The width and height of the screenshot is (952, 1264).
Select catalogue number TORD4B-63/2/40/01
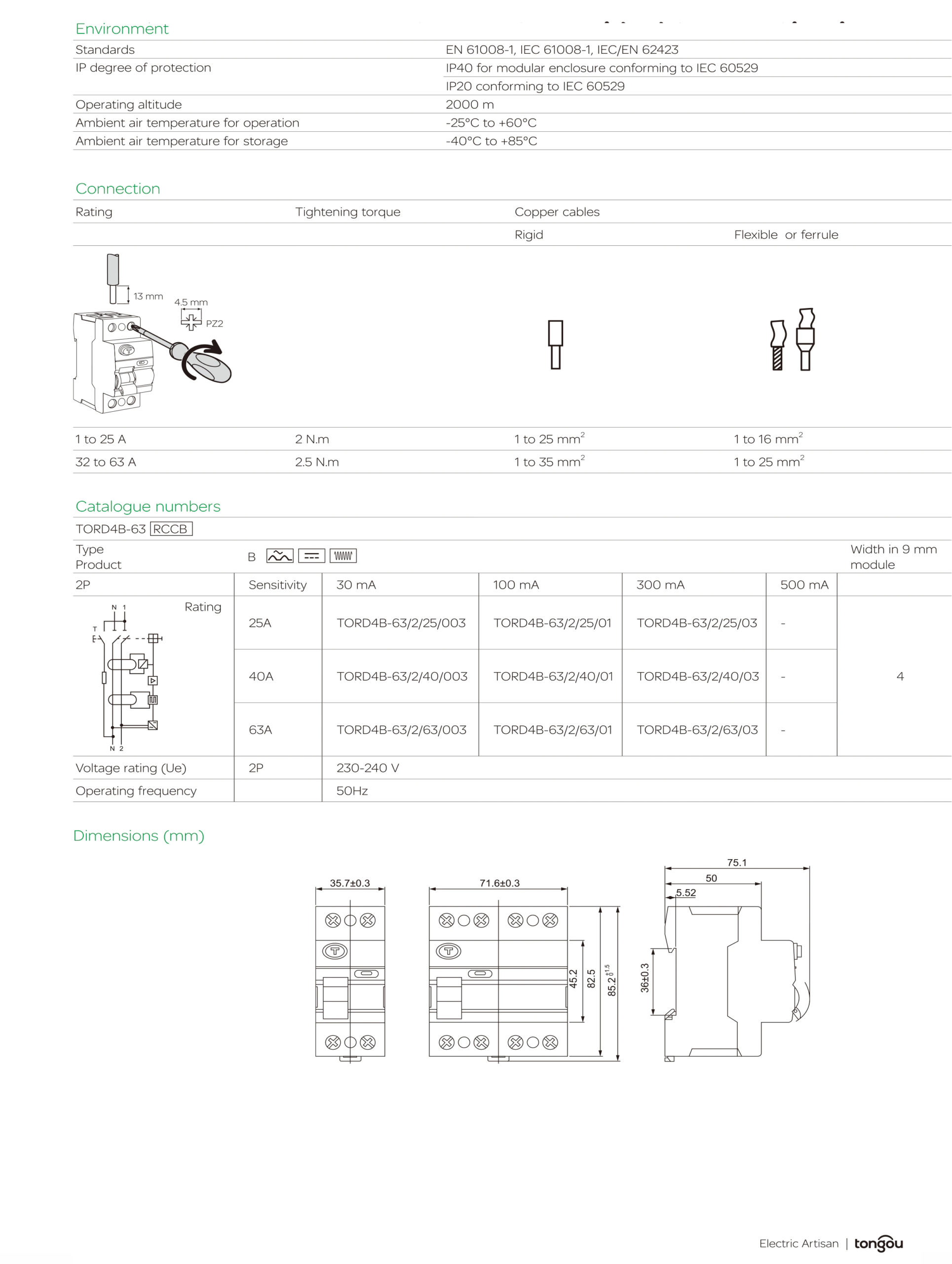[x=553, y=676]
